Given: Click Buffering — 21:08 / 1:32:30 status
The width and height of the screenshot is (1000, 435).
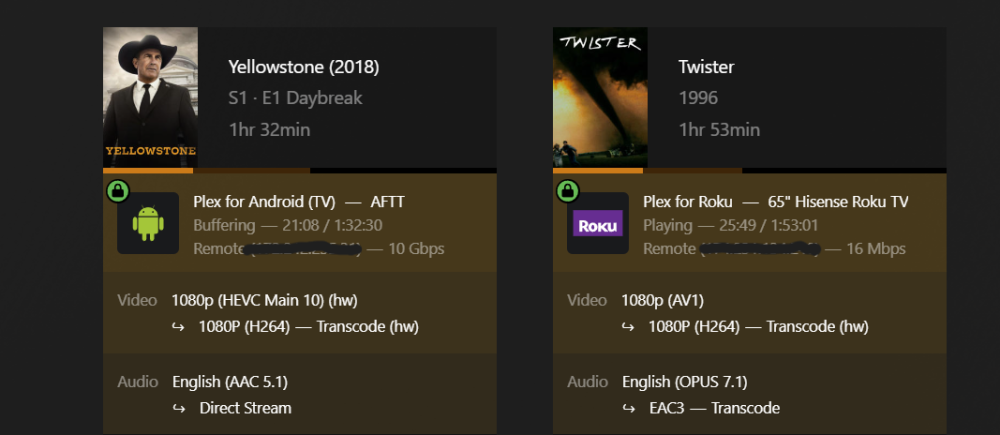Looking at the screenshot, I should (288, 225).
